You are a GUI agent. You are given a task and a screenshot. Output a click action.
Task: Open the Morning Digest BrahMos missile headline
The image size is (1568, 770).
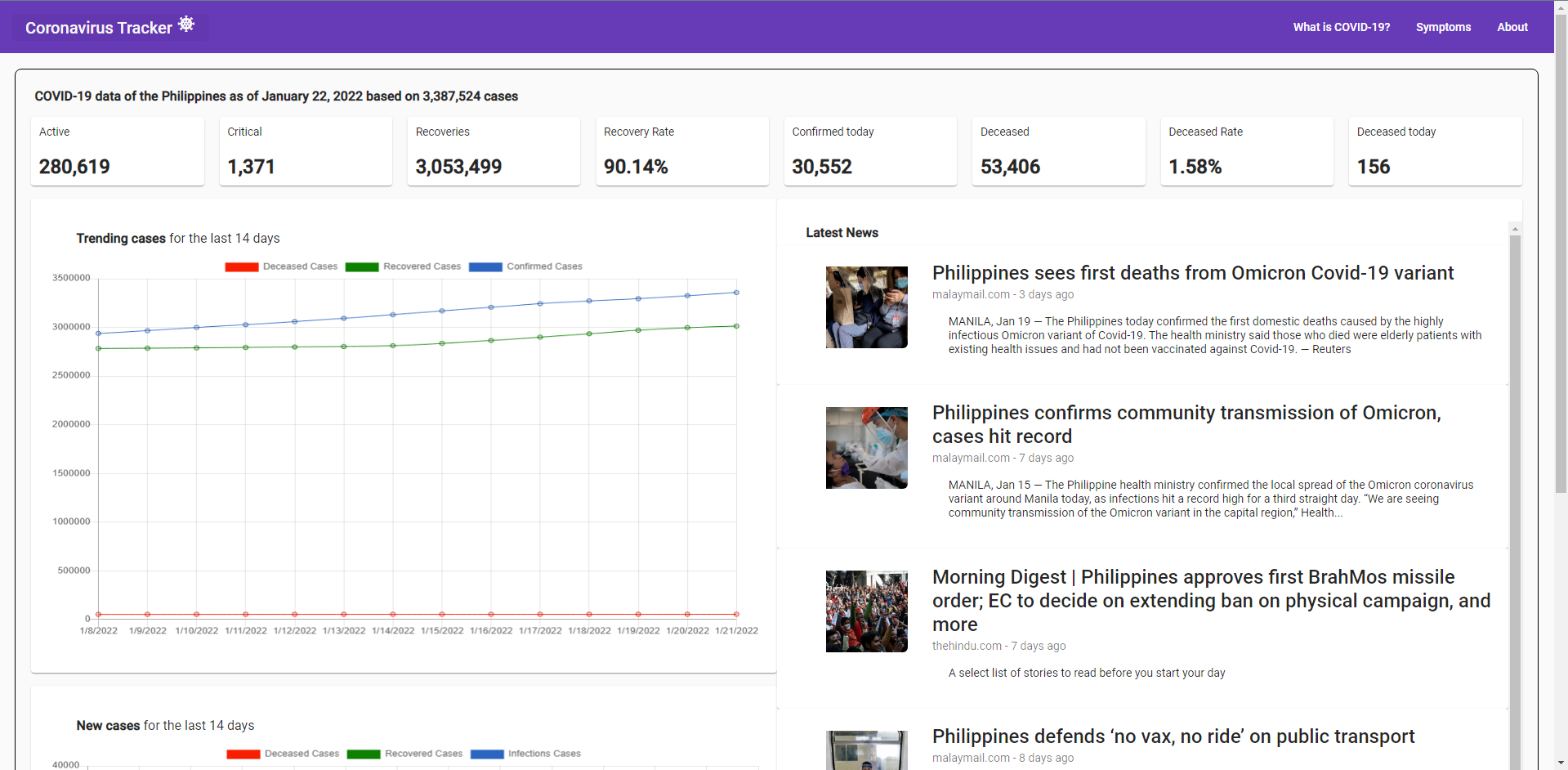coord(1211,601)
